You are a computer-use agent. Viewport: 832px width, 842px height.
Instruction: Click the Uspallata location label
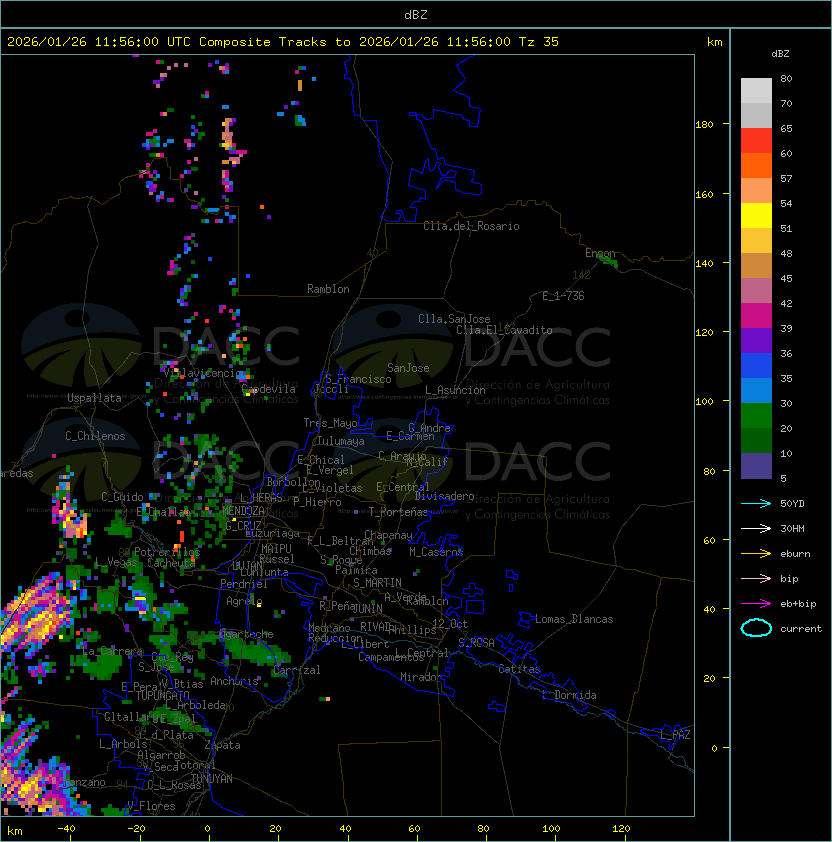tap(94, 398)
